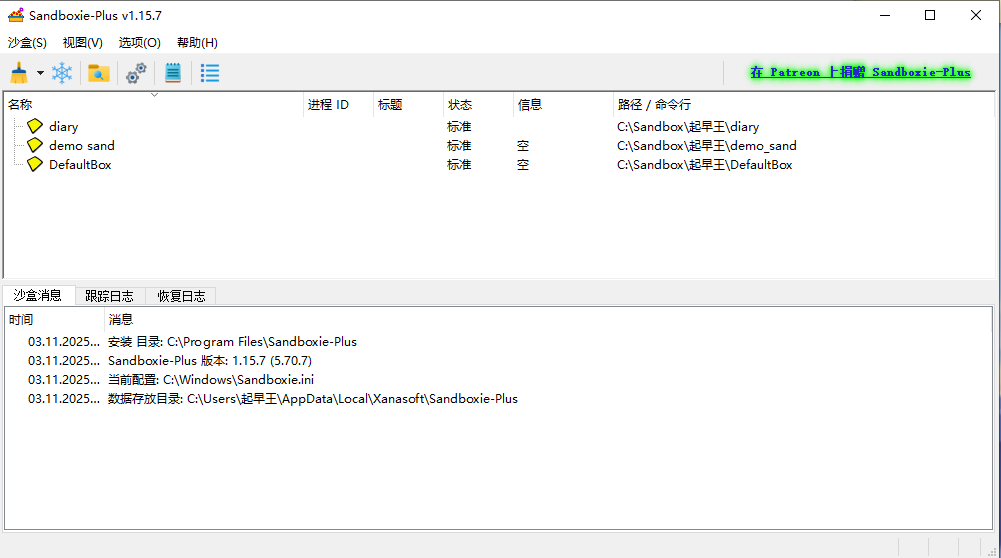Click the path C:\Sandbox\起早王\DefaultBox
1001x558 pixels.
705,164
